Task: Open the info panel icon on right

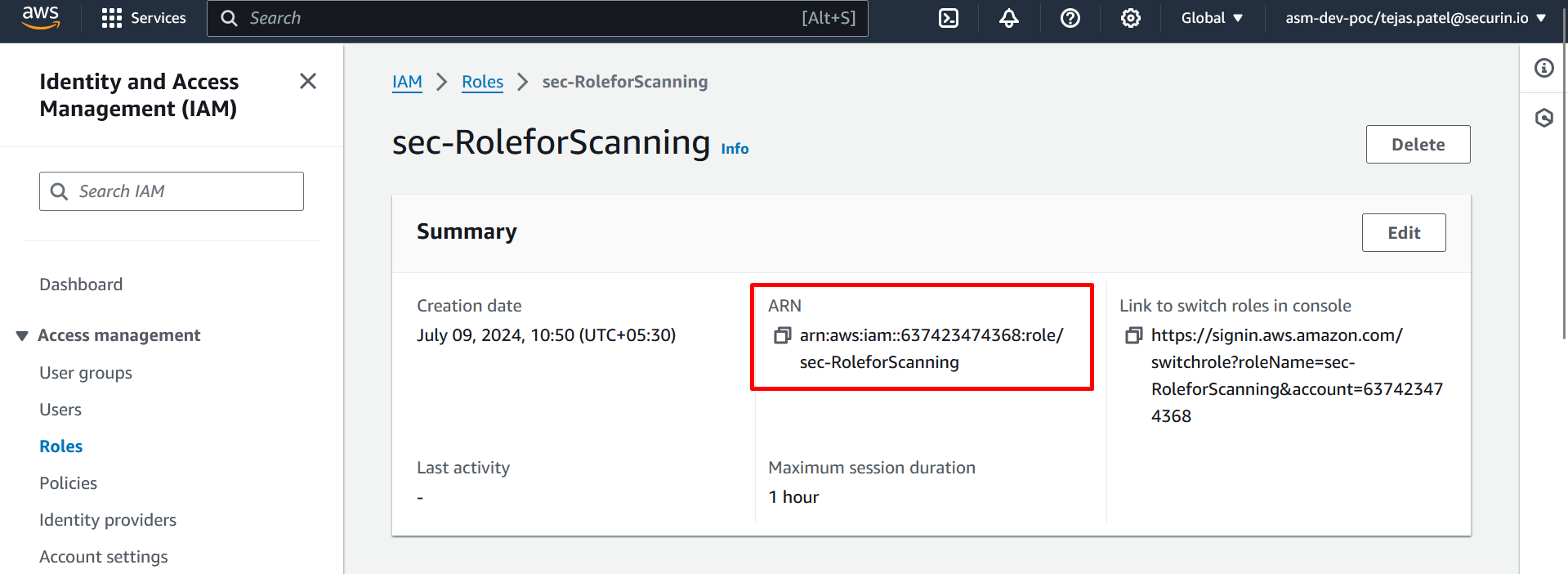Action: (1544, 68)
